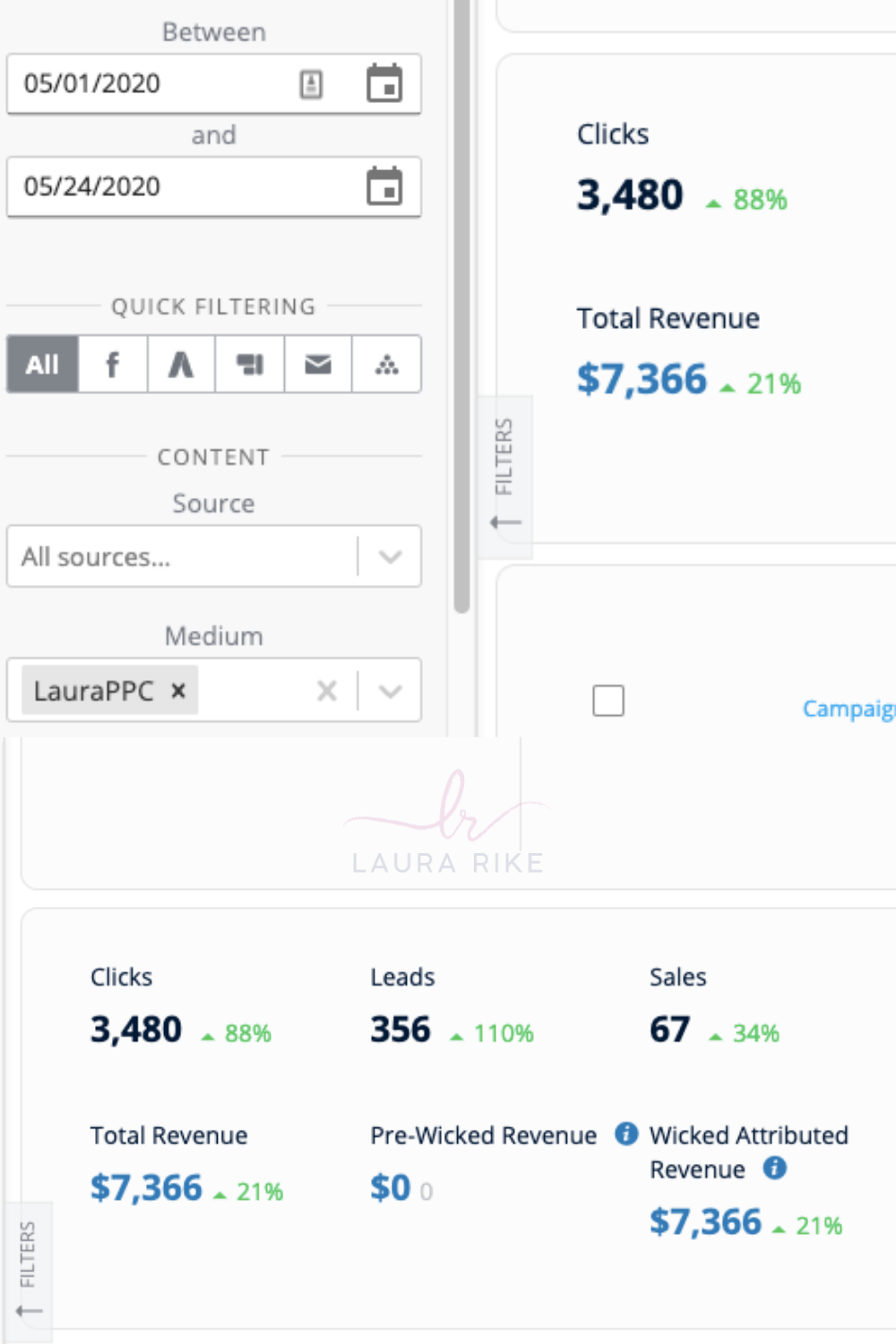The width and height of the screenshot is (896, 1344).
Task: Filter by Facebook traffic
Action: [113, 365]
